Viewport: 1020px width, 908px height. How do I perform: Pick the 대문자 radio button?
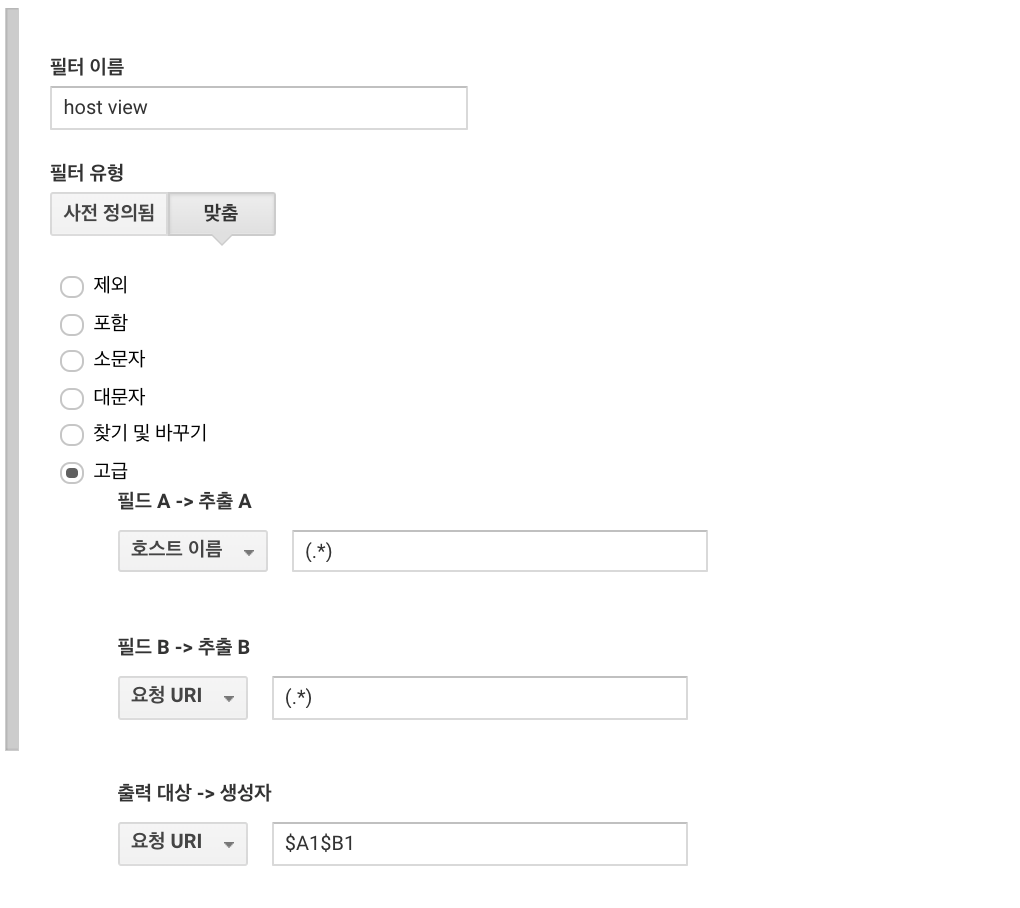click(x=72, y=398)
